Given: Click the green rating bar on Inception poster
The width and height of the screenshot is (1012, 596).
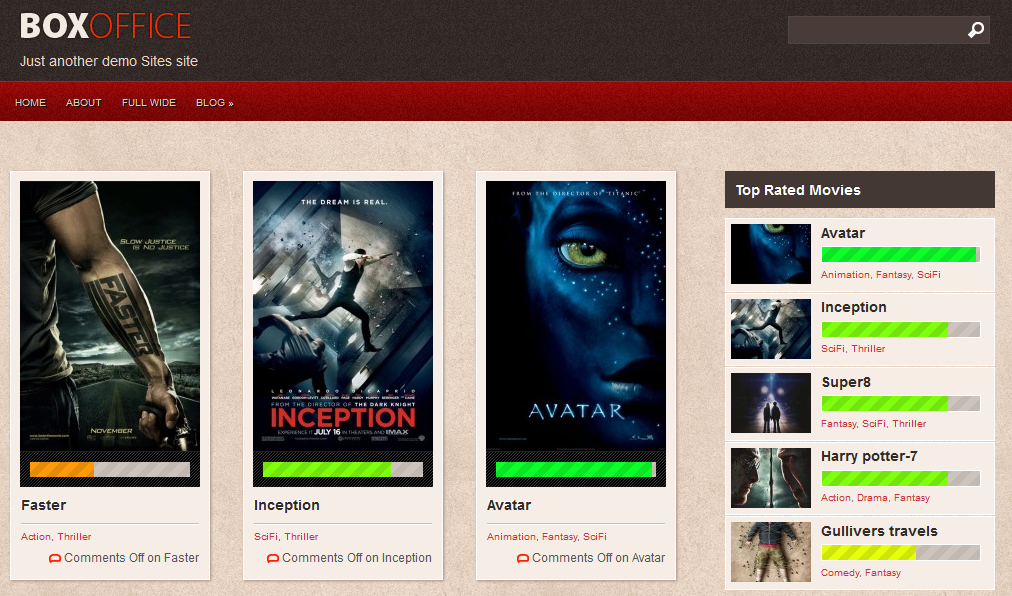Looking at the screenshot, I should coord(343,469).
